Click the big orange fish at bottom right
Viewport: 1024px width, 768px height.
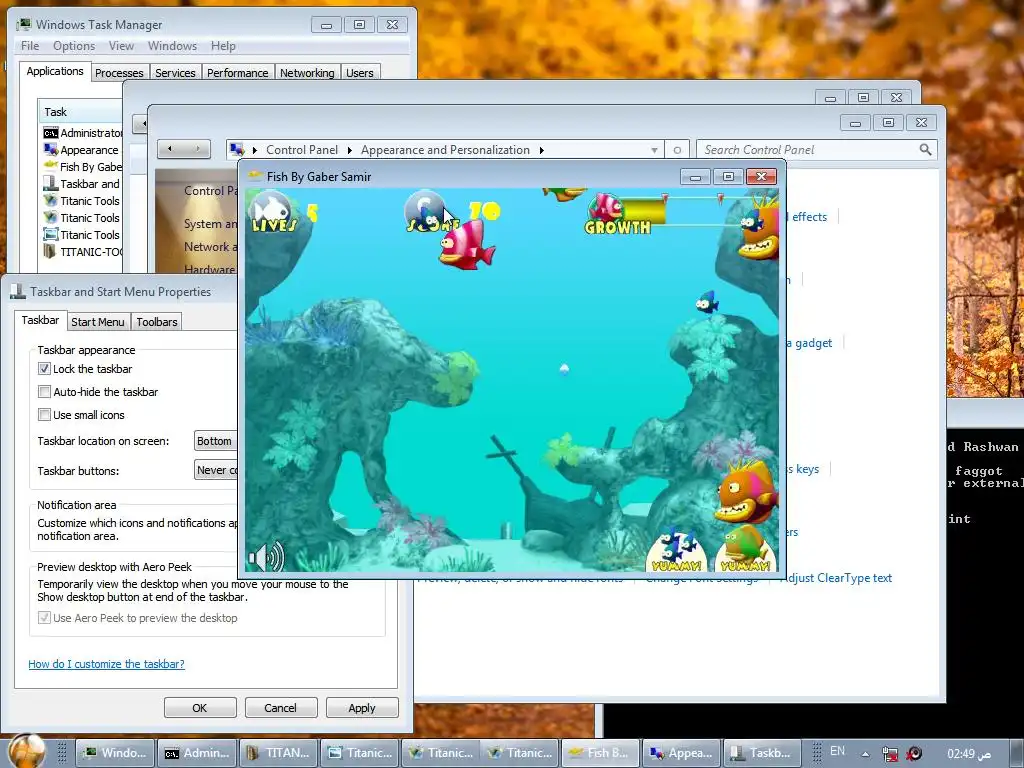746,492
